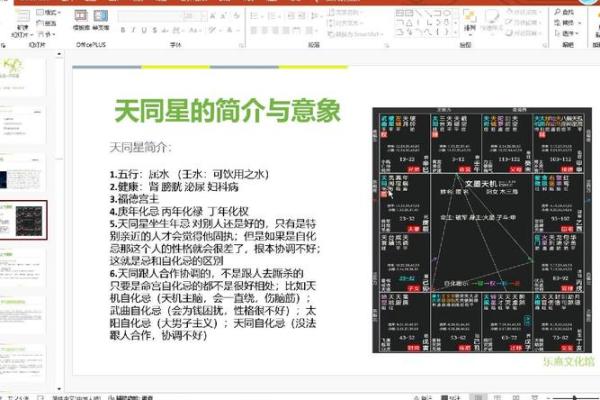The image size is (600, 400).
Task: Click the zoom slider in status bar
Action: (x=574, y=398)
